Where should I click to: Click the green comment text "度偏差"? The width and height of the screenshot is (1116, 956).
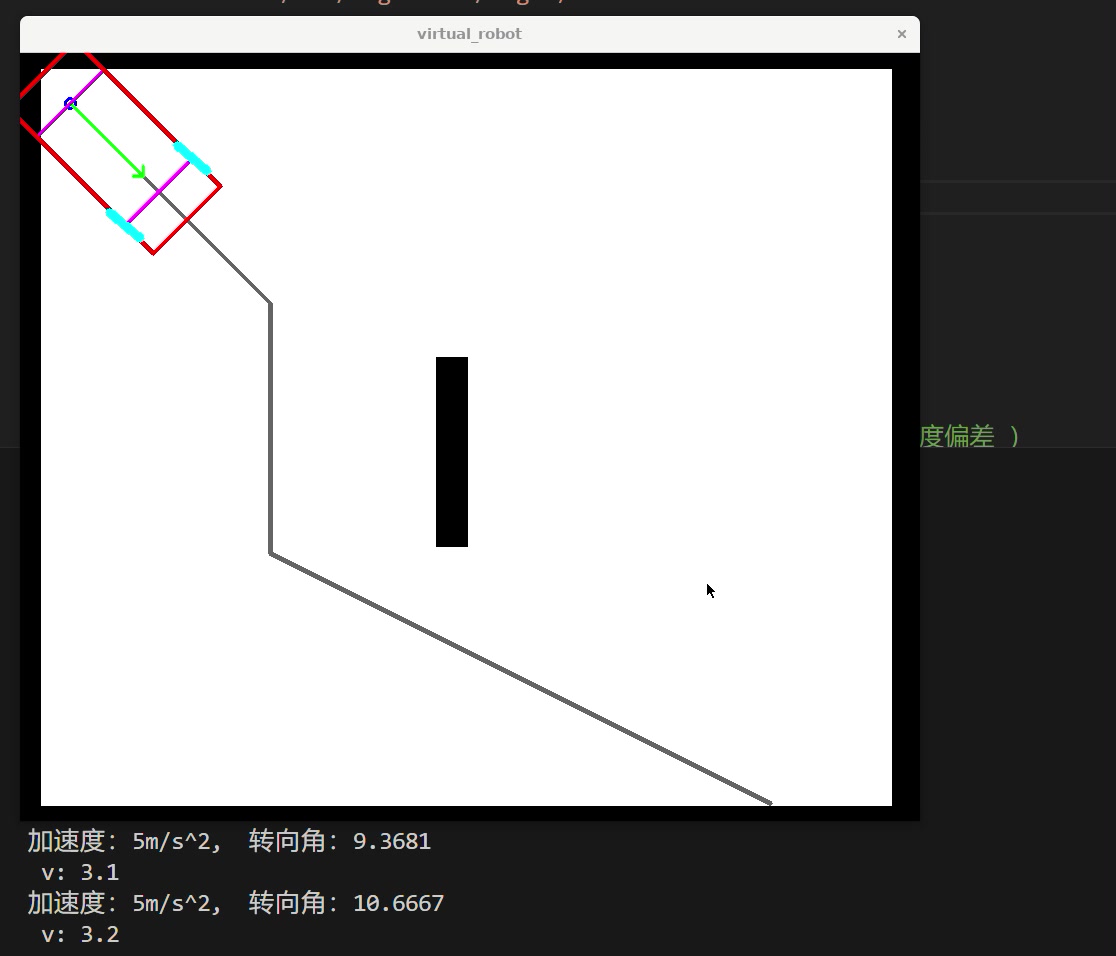tap(956, 436)
